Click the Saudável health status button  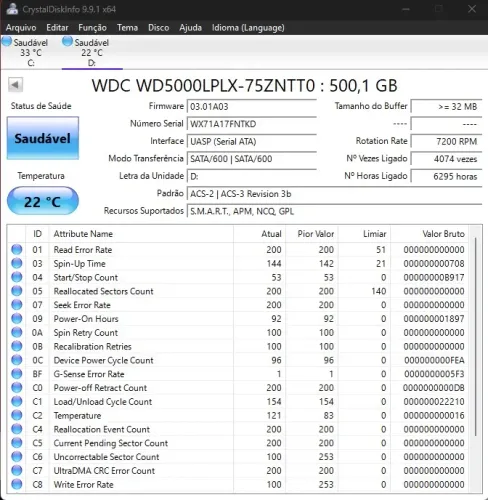(43, 138)
